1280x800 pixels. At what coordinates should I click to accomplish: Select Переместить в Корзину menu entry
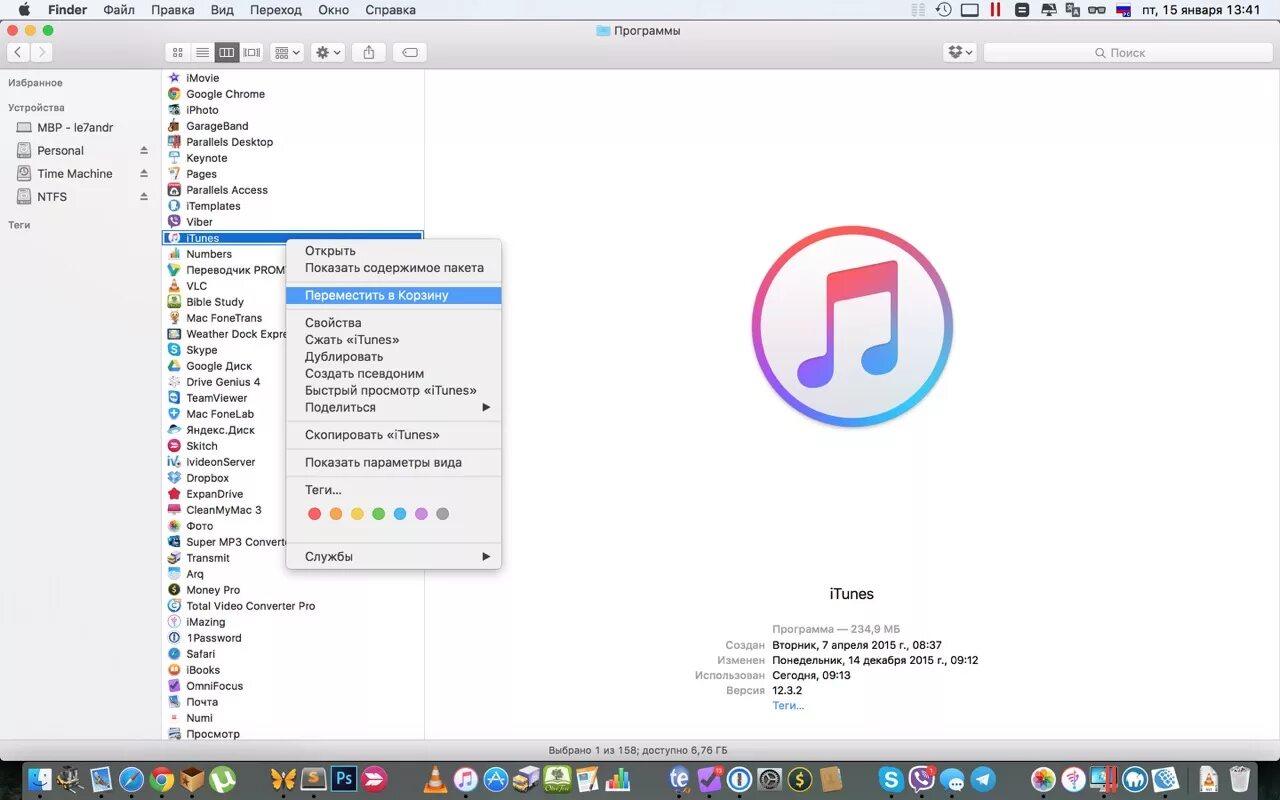(394, 295)
